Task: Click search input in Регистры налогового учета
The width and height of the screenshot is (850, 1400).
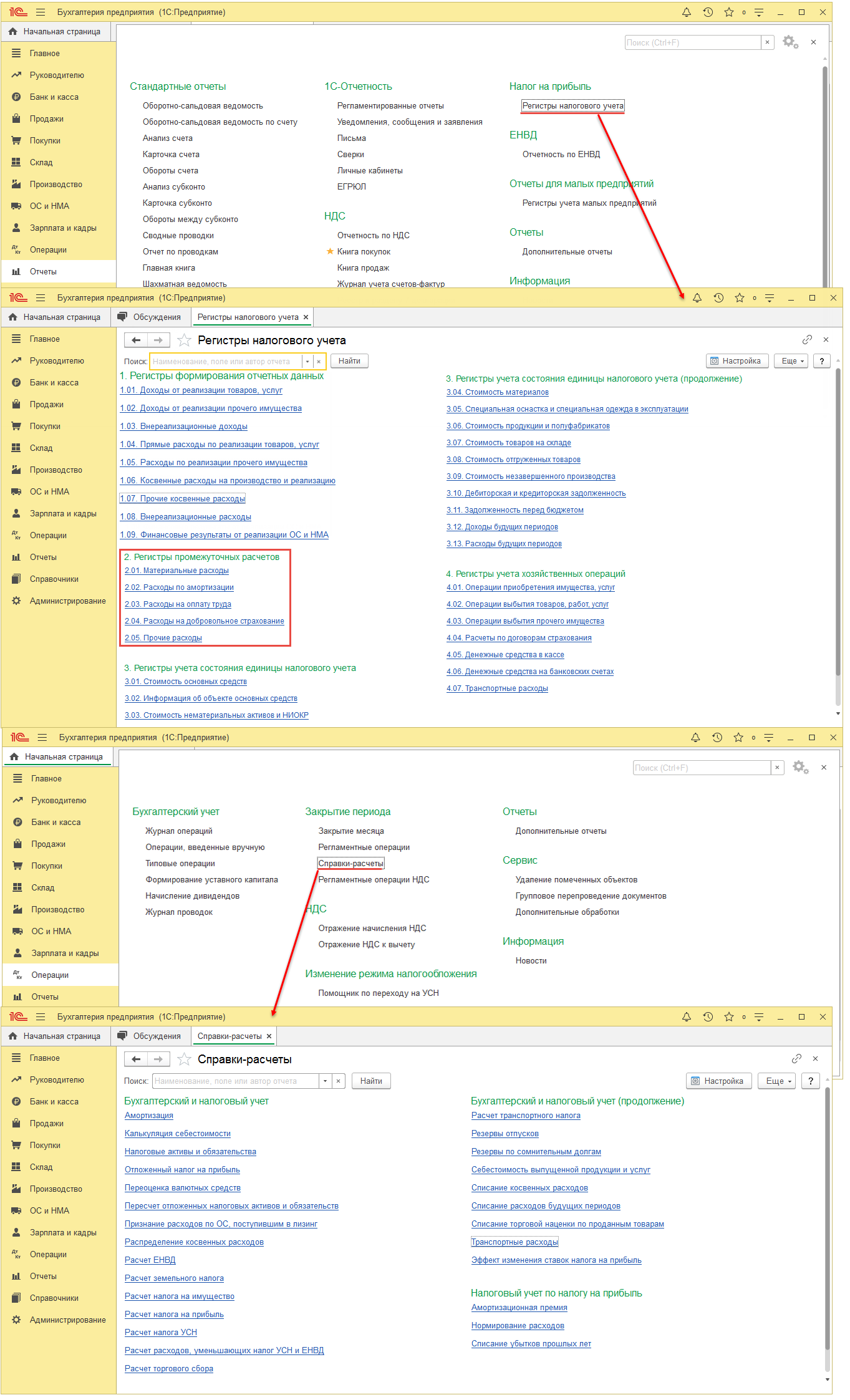Action: click(226, 361)
